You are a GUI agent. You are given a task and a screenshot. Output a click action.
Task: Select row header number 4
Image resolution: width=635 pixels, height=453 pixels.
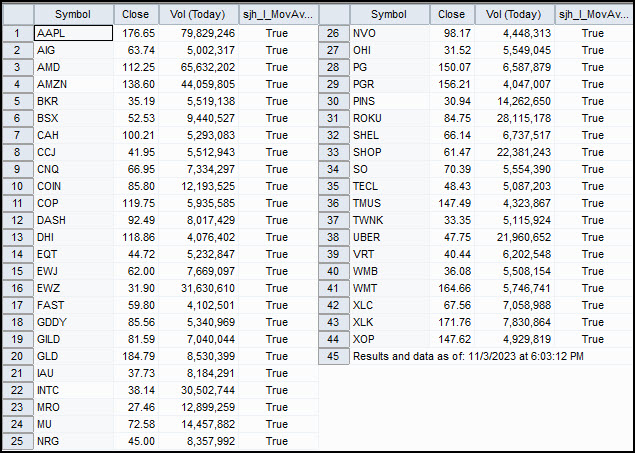click(x=17, y=84)
